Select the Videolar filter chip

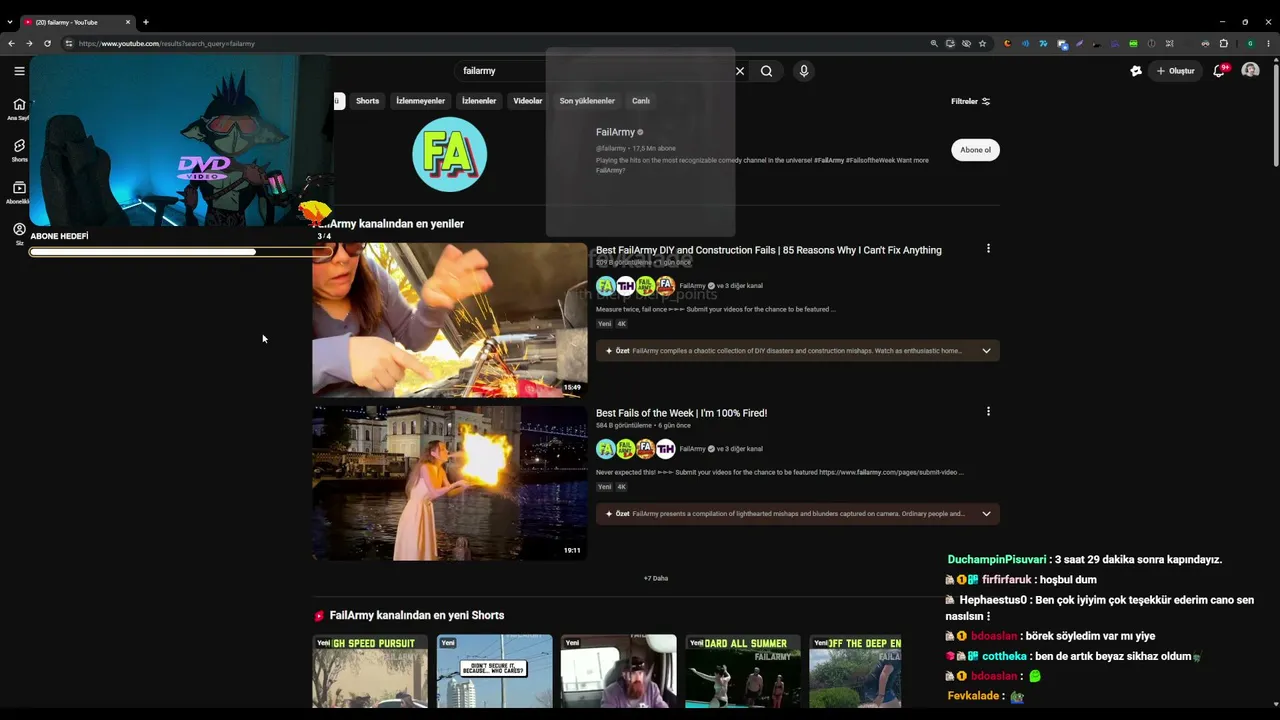[528, 101]
